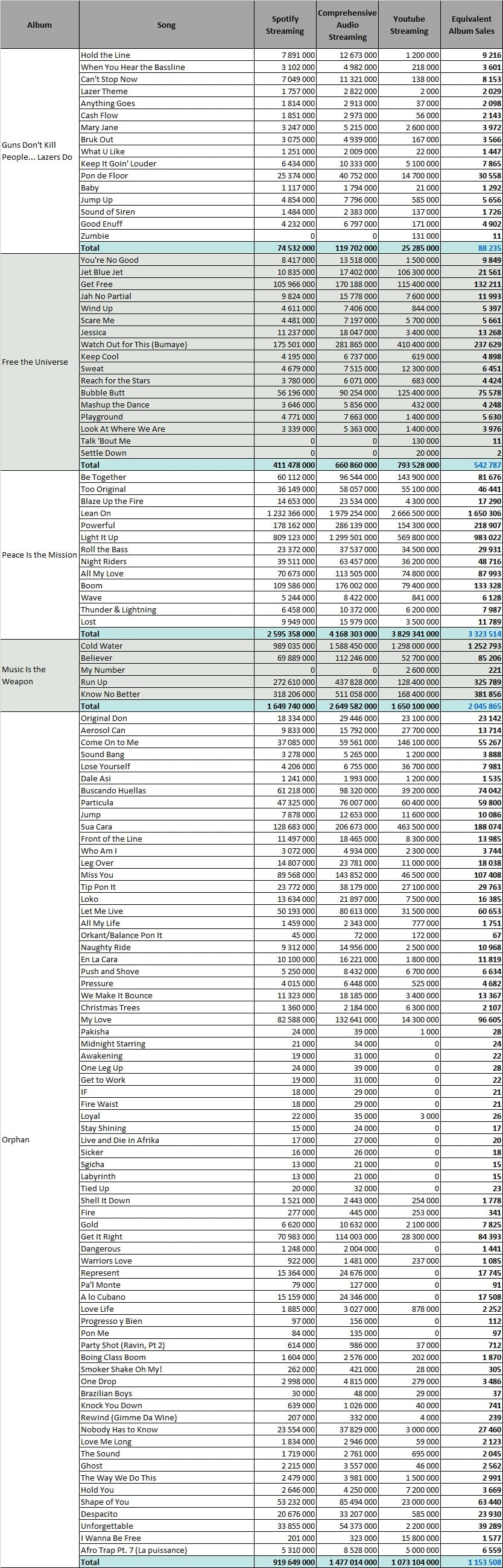Click the Music Is the Weapon album cell
This screenshot has height=1568, width=503.
40,676
